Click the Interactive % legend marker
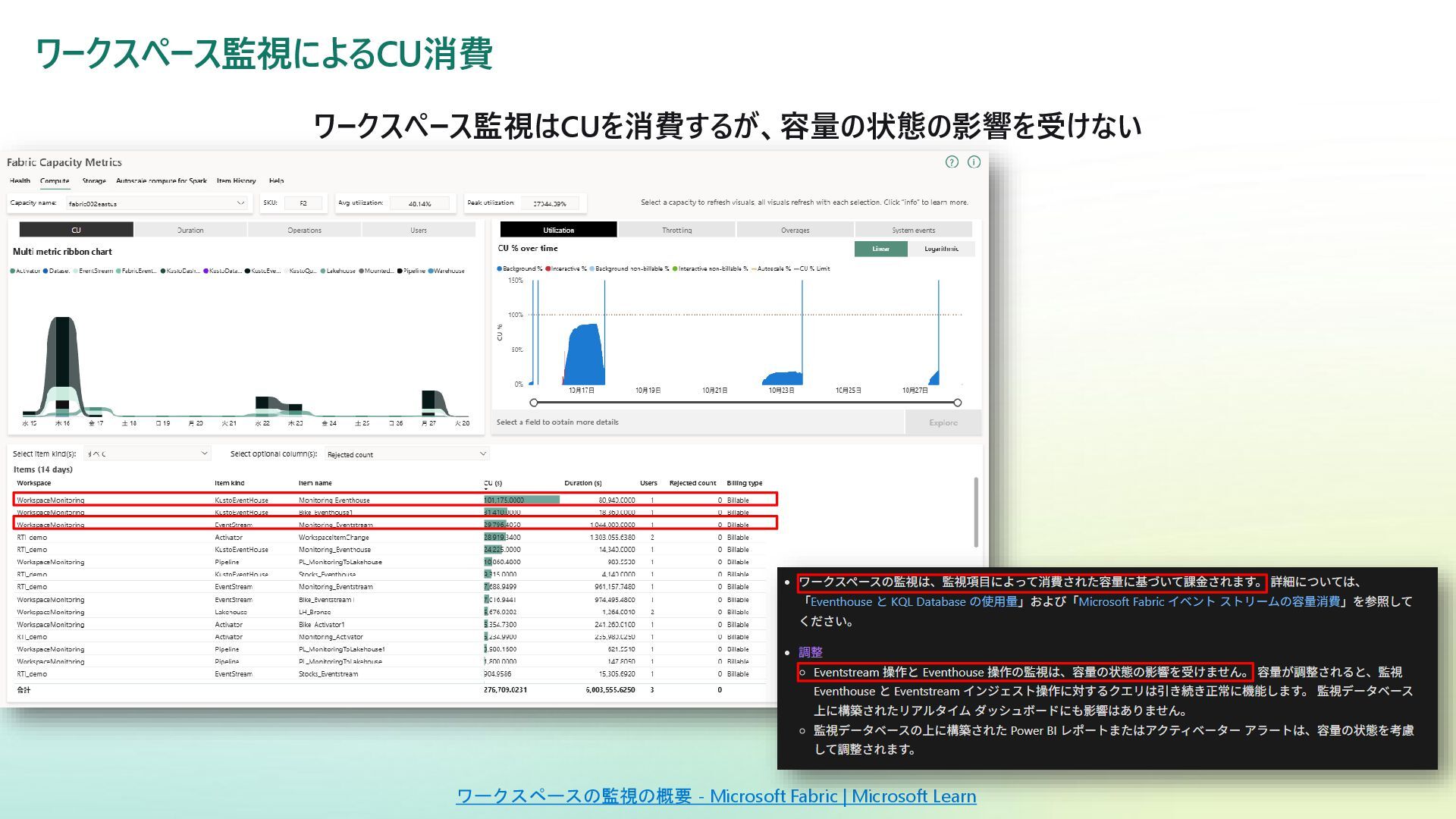Viewport: 1456px width, 819px height. (x=548, y=268)
